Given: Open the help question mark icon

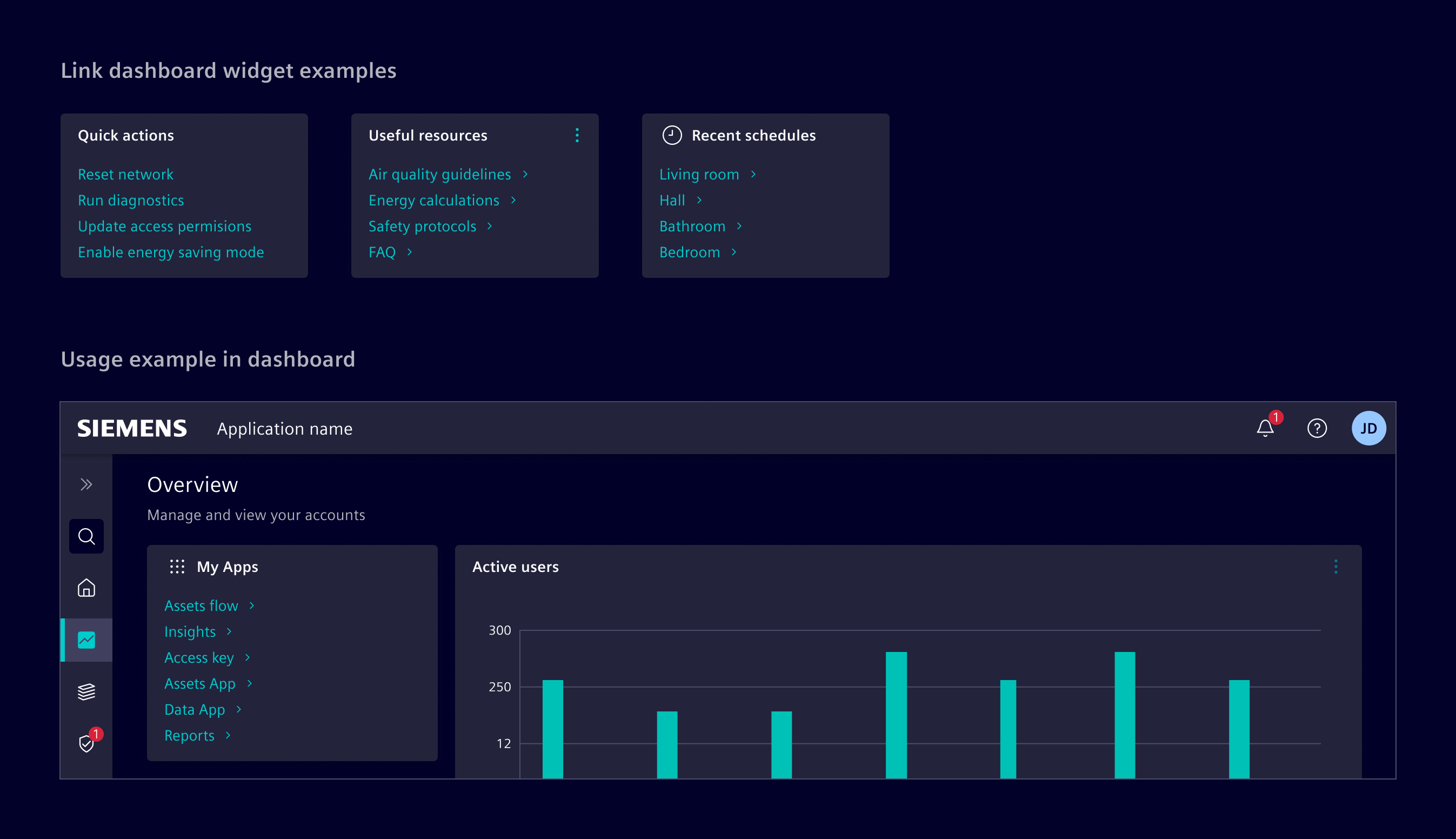Looking at the screenshot, I should point(1317,428).
